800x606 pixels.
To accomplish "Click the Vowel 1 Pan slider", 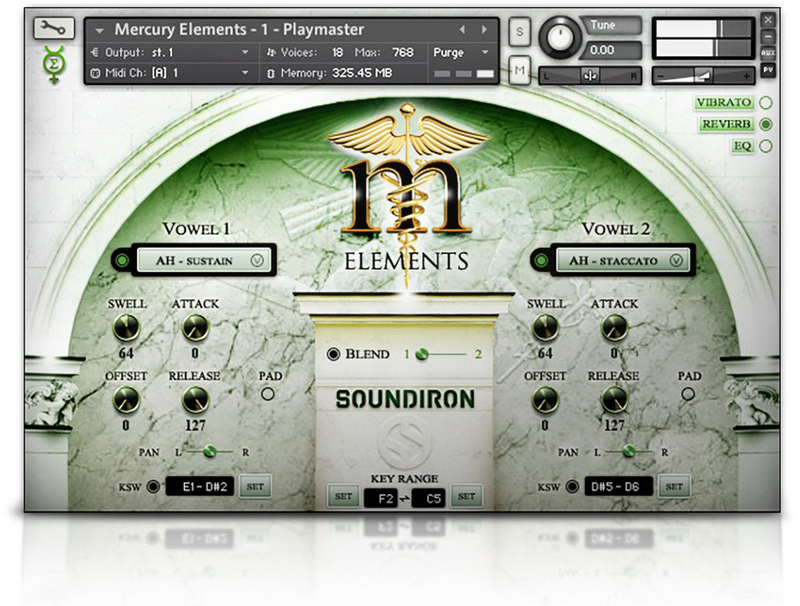I will [210, 451].
